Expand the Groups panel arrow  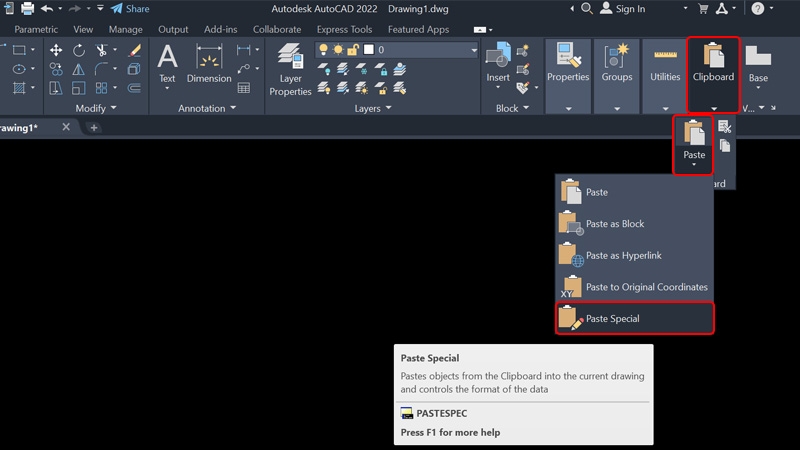coord(617,108)
